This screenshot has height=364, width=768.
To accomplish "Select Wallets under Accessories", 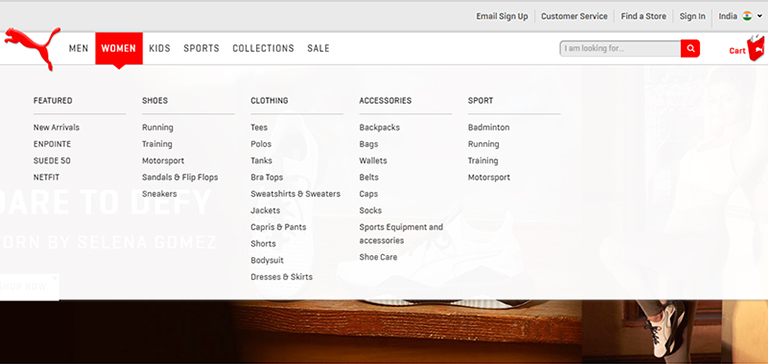I will click(x=373, y=161).
